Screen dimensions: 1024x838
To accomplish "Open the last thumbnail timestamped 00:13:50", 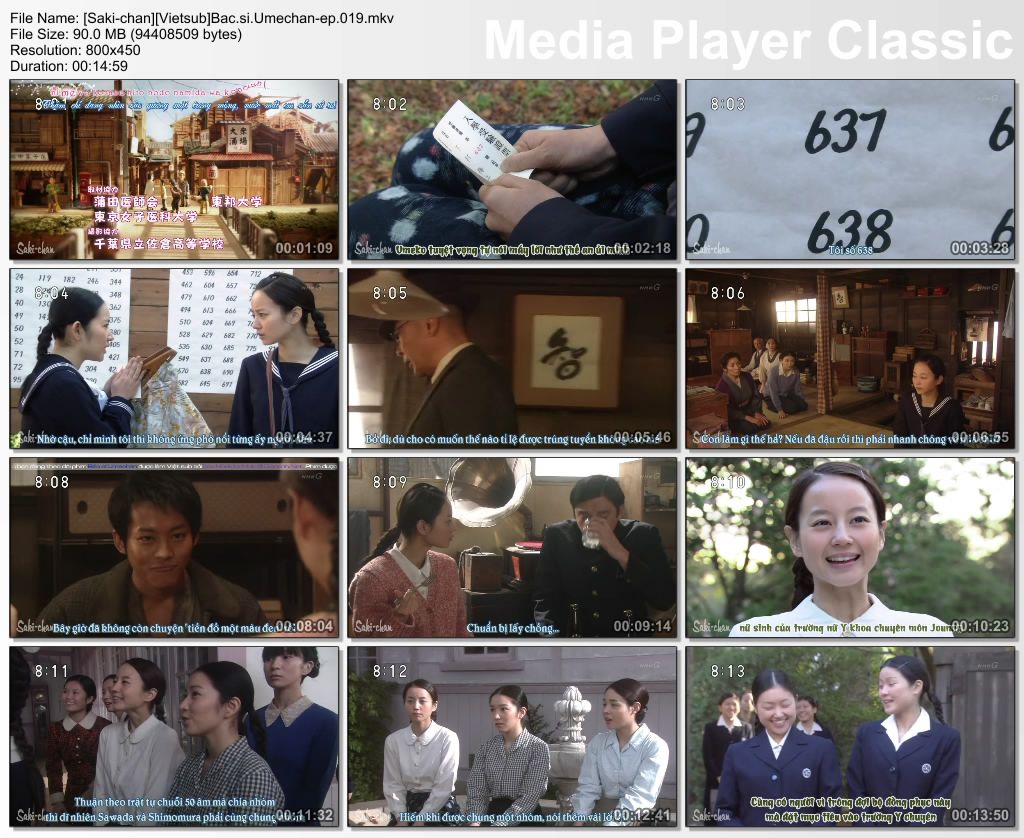I will pyautogui.click(x=850, y=736).
